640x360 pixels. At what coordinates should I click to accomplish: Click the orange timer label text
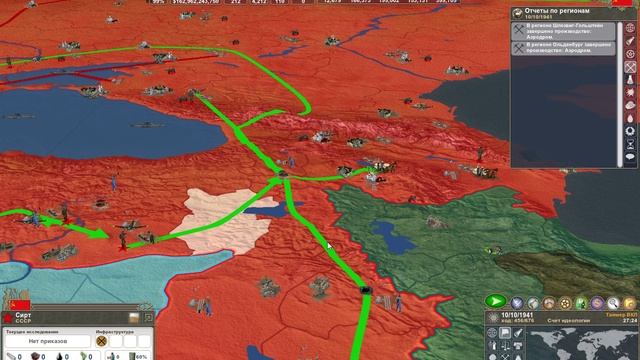(621, 315)
